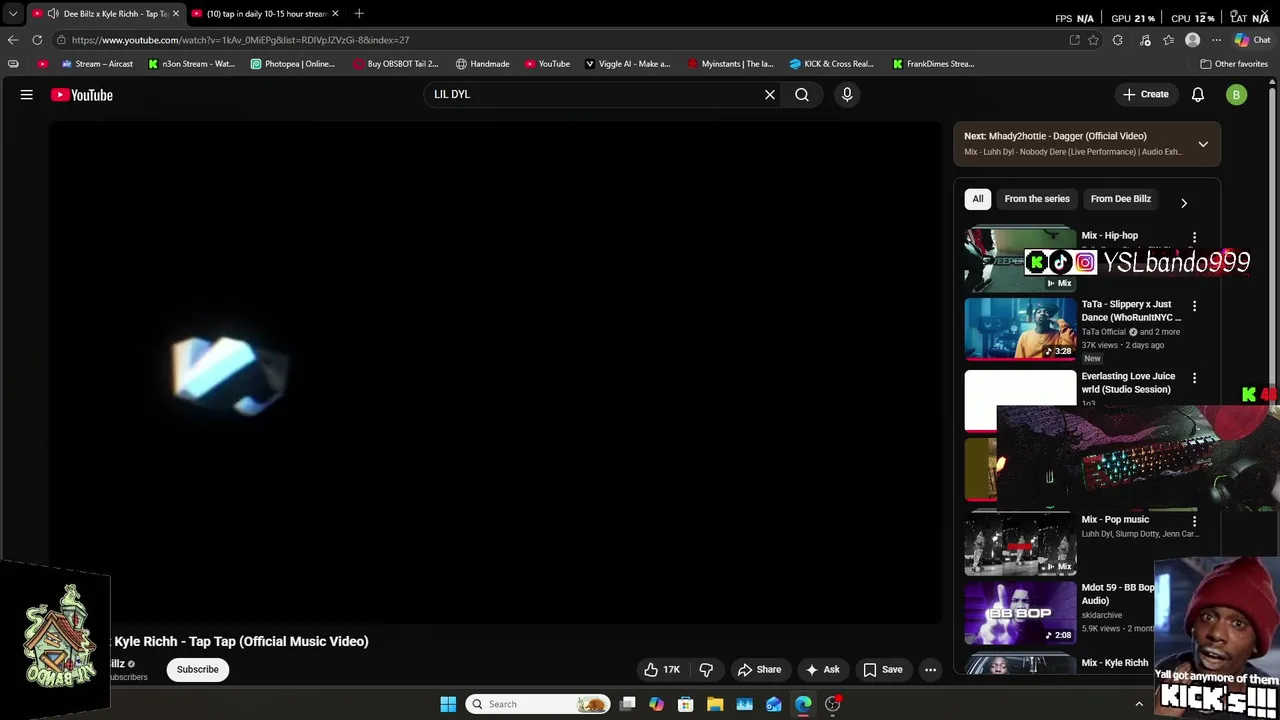Open browser extensions puzzle icon
The height and width of the screenshot is (720, 1280).
pyautogui.click(x=1117, y=40)
